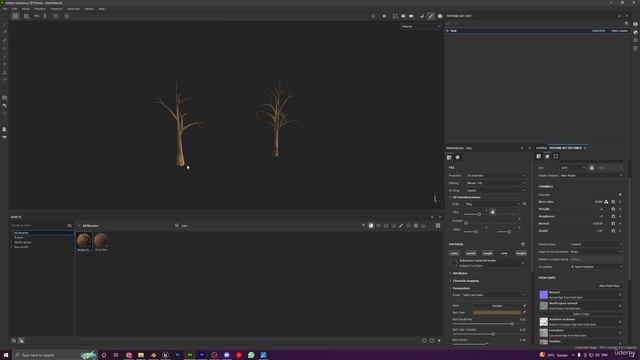The image size is (640, 360).
Task: Click the Random seed button
Action: point(497,305)
